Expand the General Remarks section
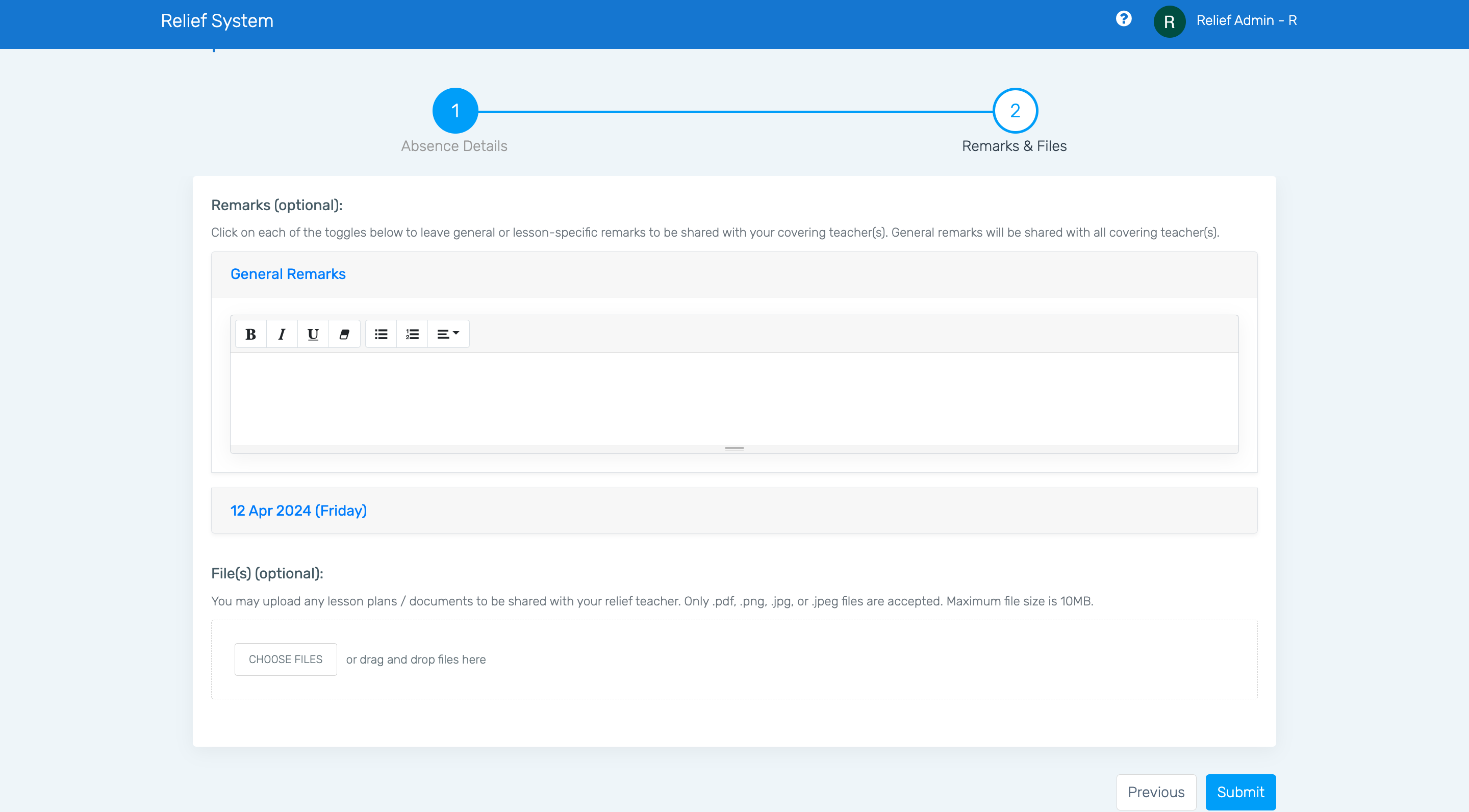Viewport: 1469px width, 812px height. [x=288, y=274]
